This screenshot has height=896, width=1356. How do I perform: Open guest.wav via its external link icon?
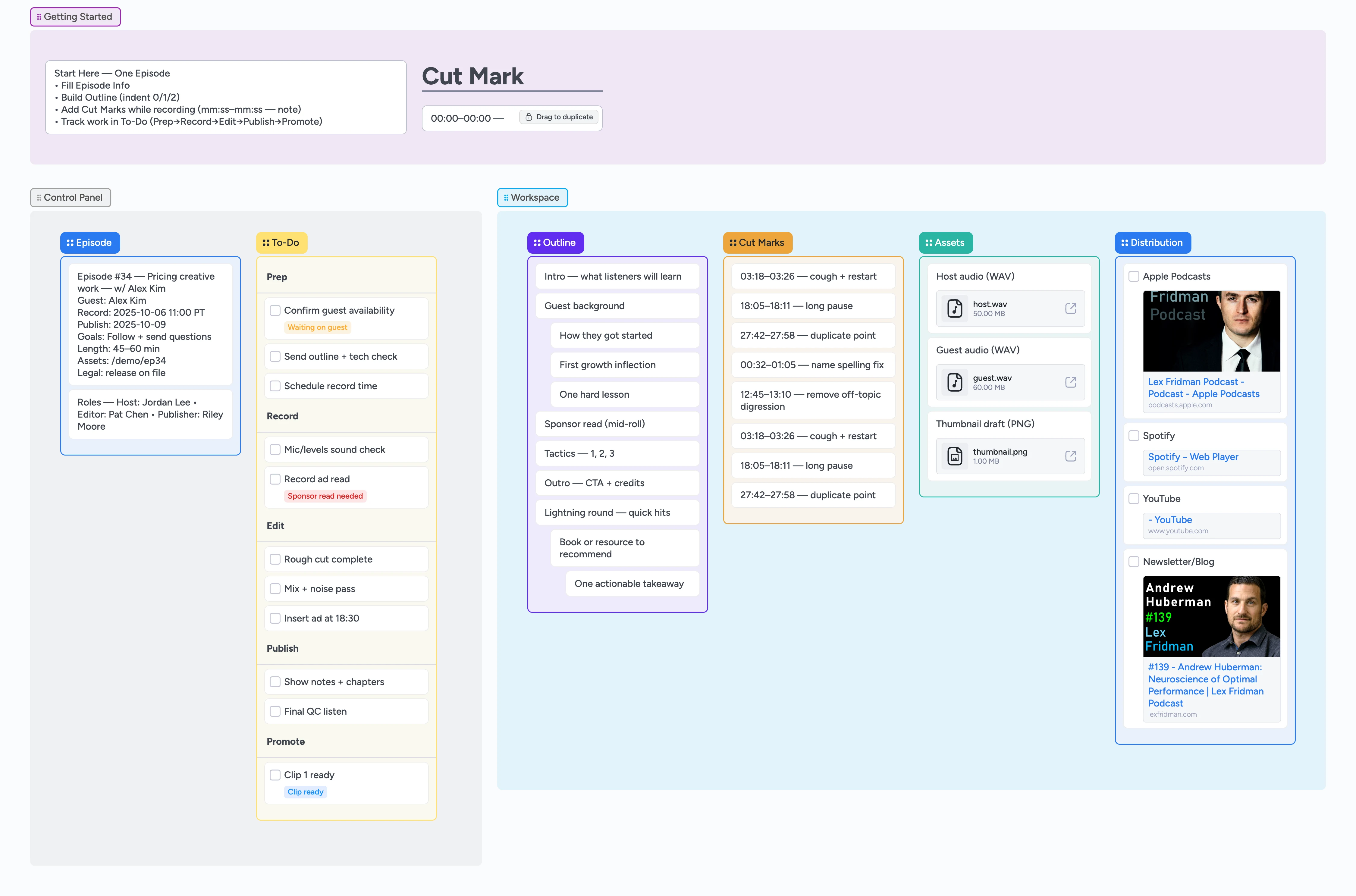[1070, 382]
